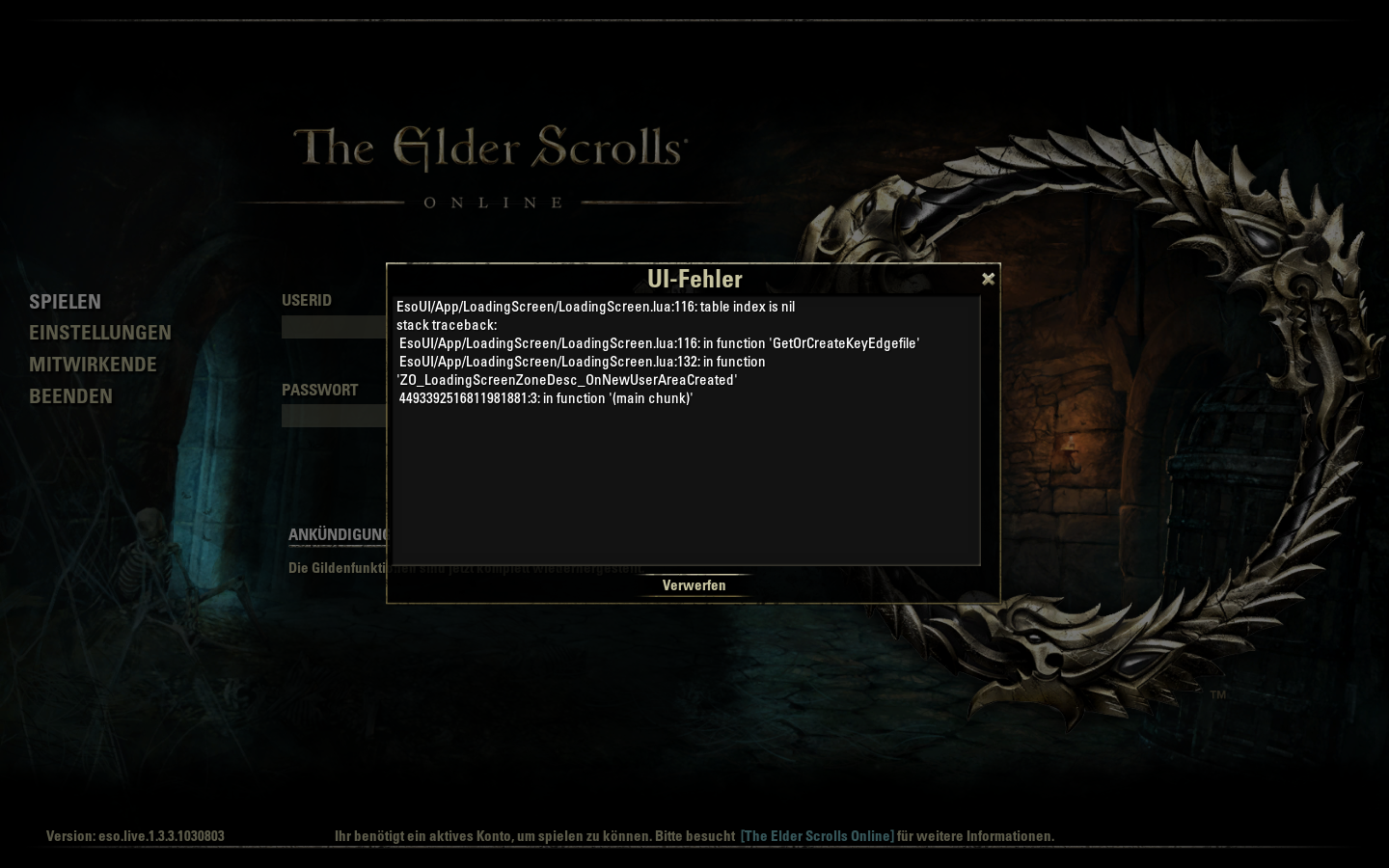Open EINSTELLUNGEN from the main menu
The height and width of the screenshot is (868, 1389).
pyautogui.click(x=100, y=333)
